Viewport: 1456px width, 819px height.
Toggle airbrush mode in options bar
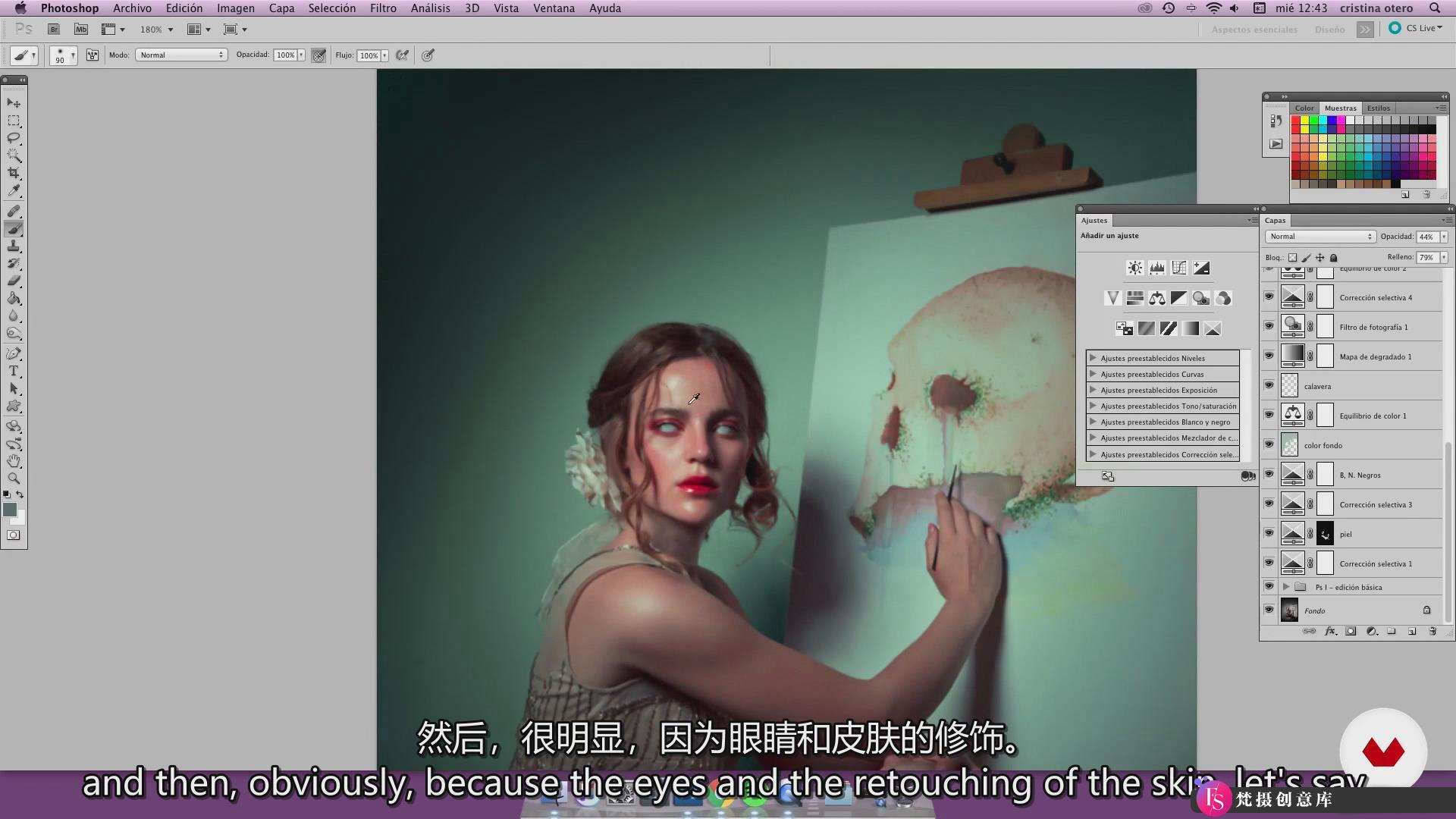pyautogui.click(x=403, y=55)
